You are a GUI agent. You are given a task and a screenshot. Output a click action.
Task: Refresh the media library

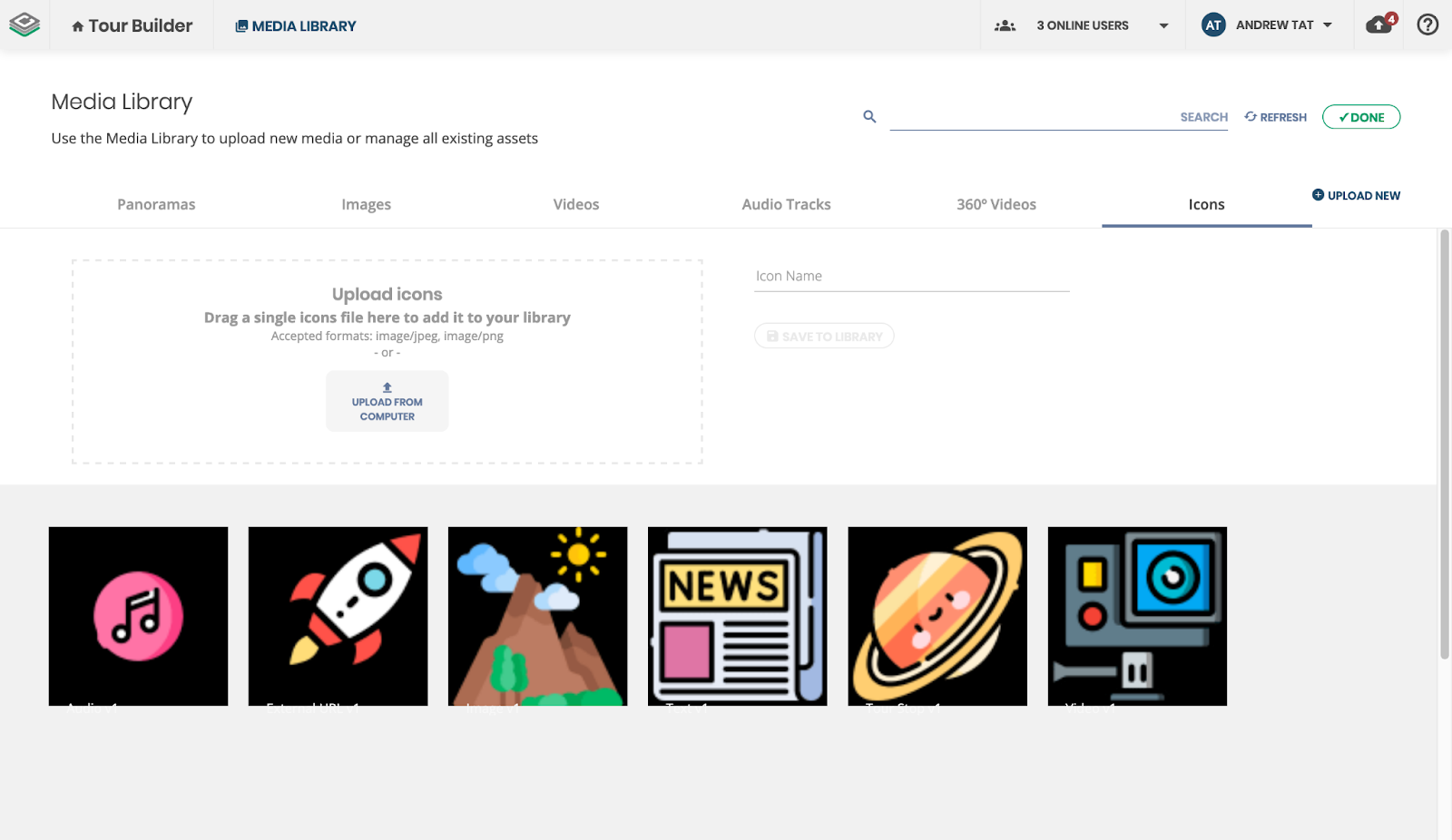pyautogui.click(x=1275, y=117)
